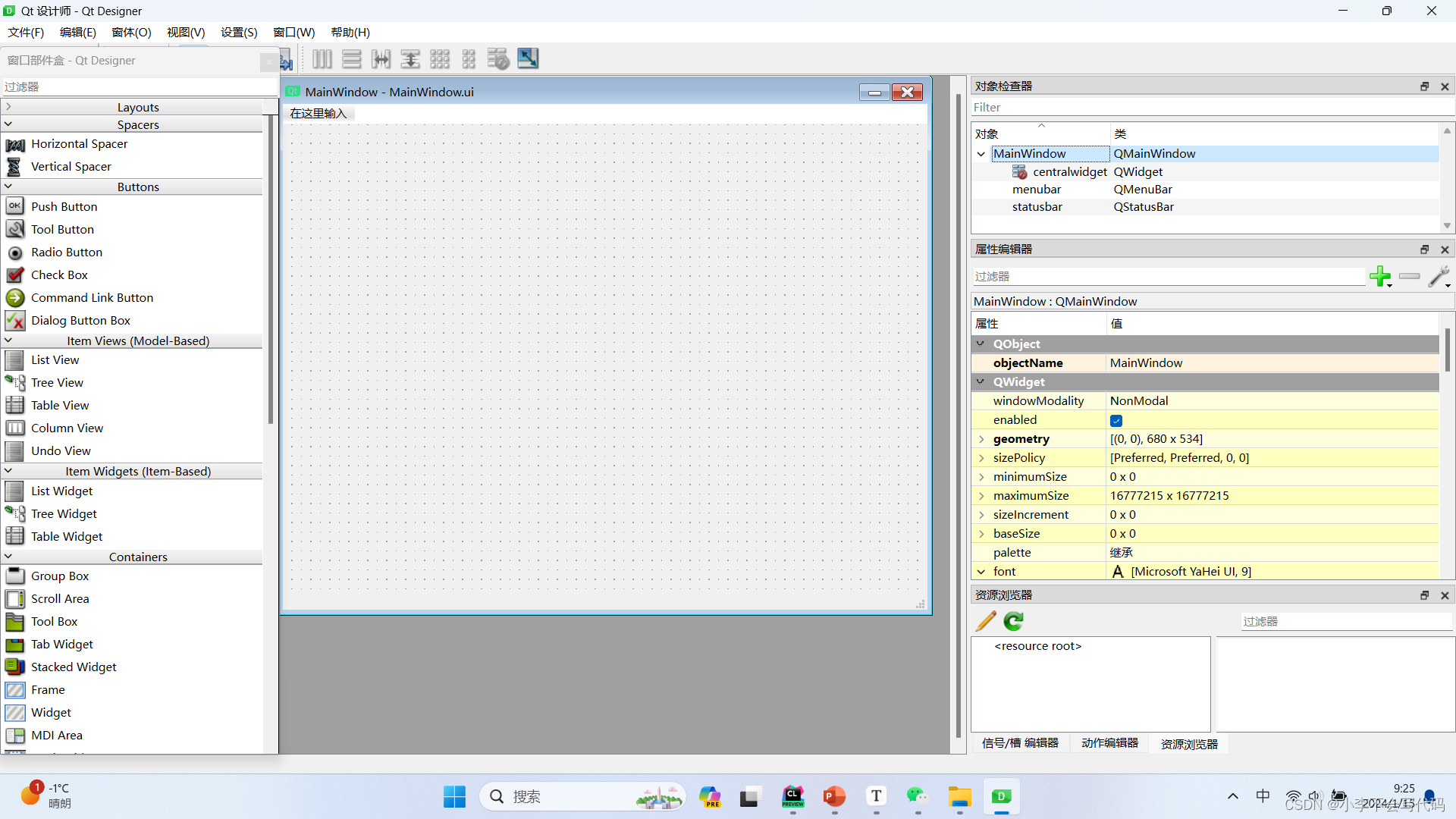The width and height of the screenshot is (1456, 819).
Task: Click the Lay Out Horizontally toolbar icon
Action: point(322,59)
